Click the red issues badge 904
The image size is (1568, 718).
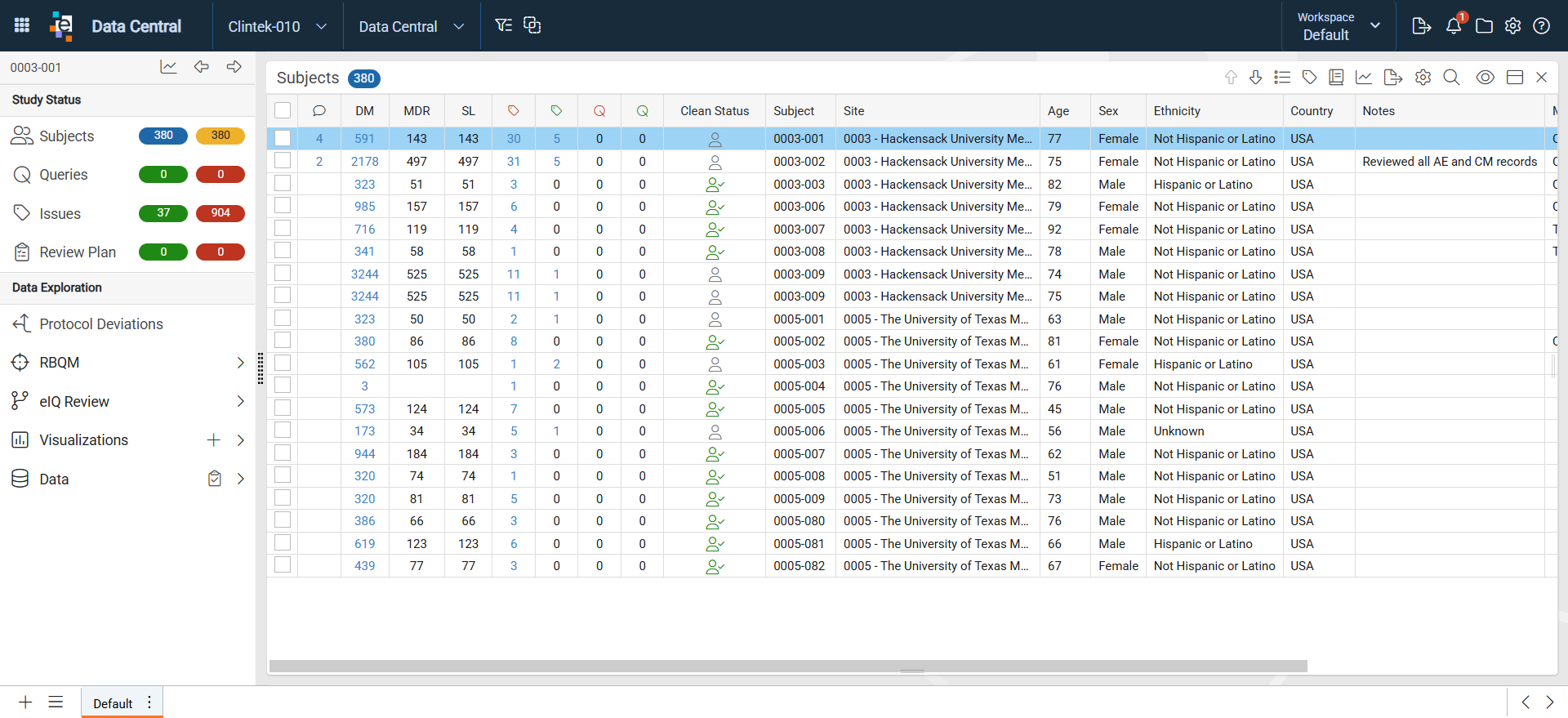pos(220,213)
